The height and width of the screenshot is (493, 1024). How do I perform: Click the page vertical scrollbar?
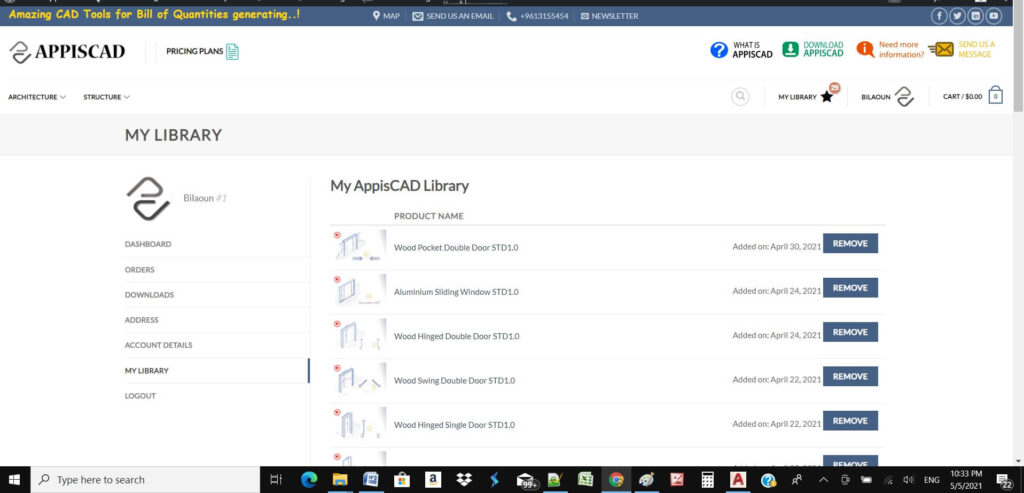tap(1018, 59)
